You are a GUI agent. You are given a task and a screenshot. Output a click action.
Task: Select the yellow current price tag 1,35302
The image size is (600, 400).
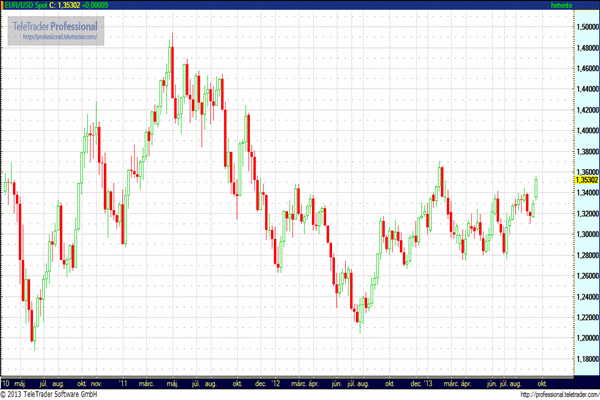pyautogui.click(x=558, y=180)
